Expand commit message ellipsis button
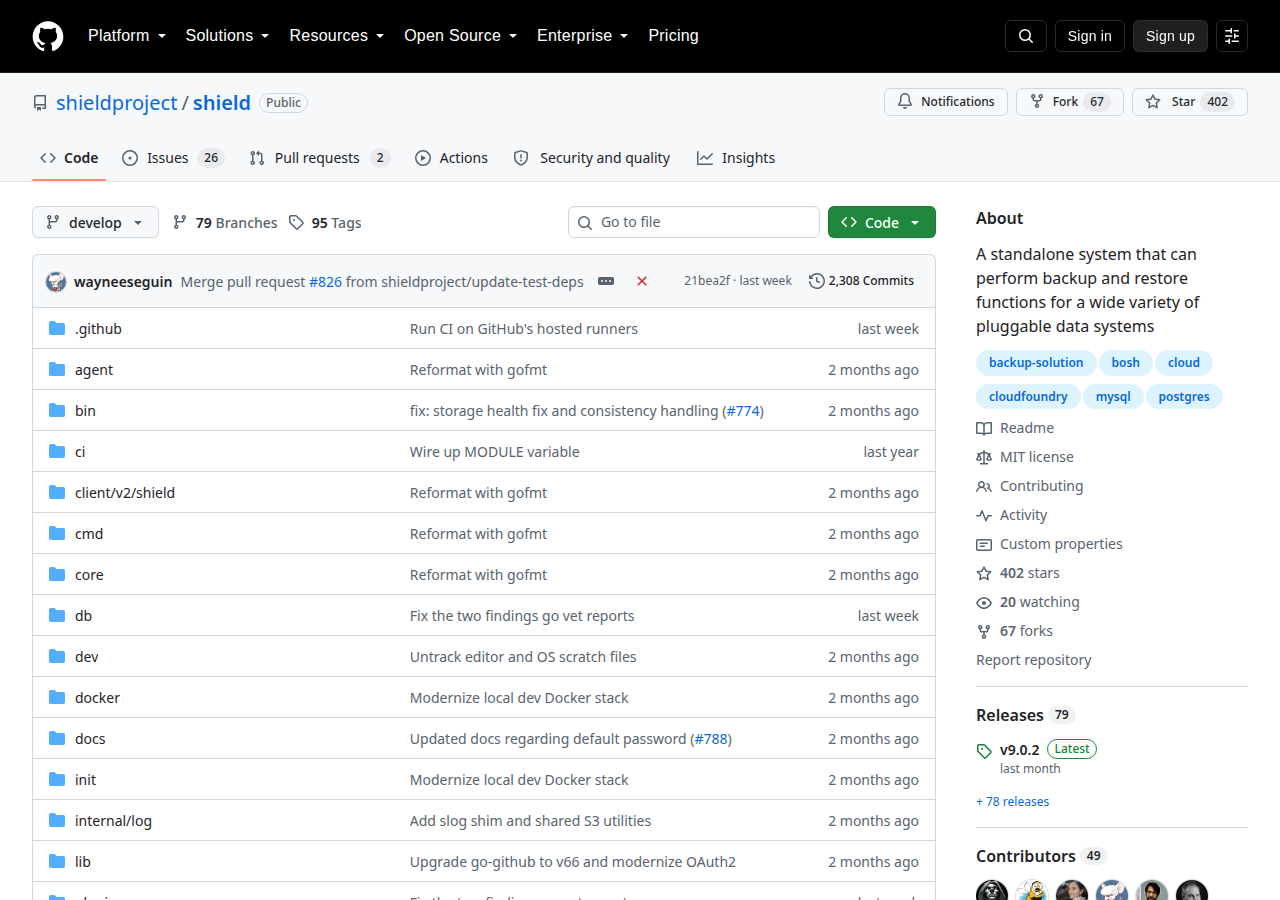The width and height of the screenshot is (1280, 900). click(x=606, y=281)
